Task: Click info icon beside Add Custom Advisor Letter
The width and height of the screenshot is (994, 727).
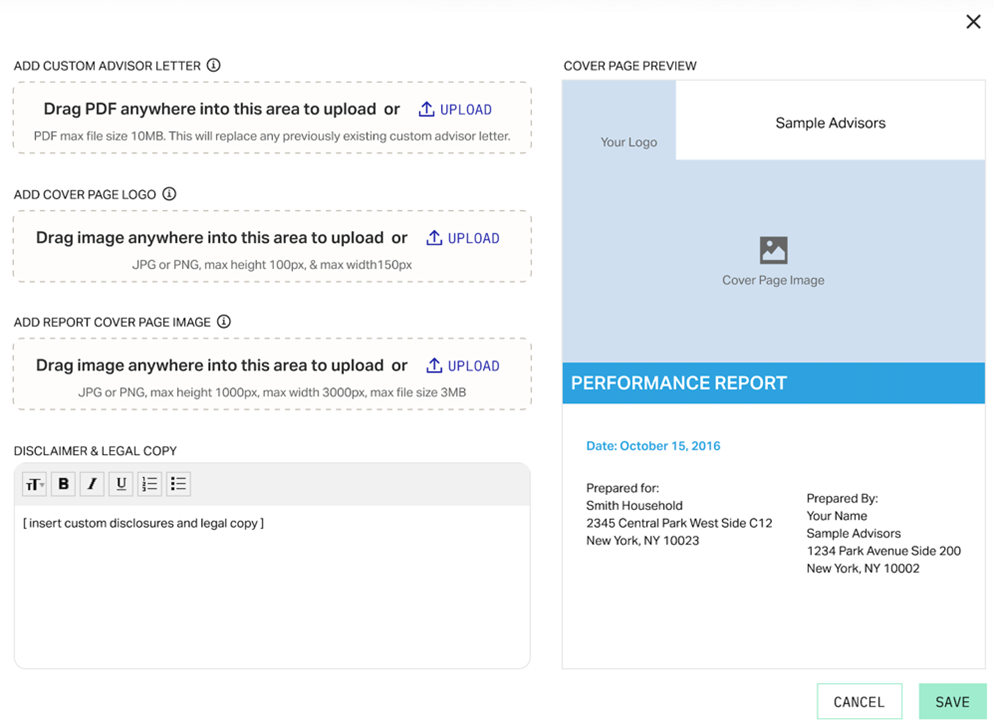Action: tap(213, 65)
